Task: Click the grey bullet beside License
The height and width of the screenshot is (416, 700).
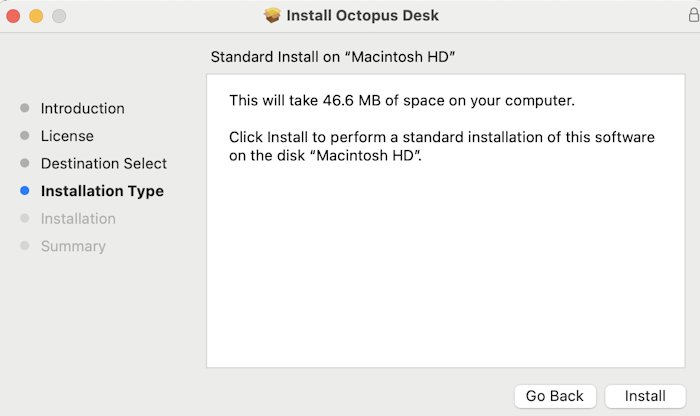Action: [x=25, y=136]
